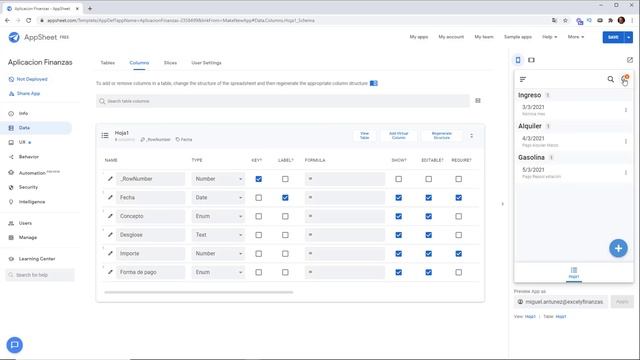The height and width of the screenshot is (360, 640).
Task: Edit the Concepto column with pencil icon
Action: (x=110, y=216)
